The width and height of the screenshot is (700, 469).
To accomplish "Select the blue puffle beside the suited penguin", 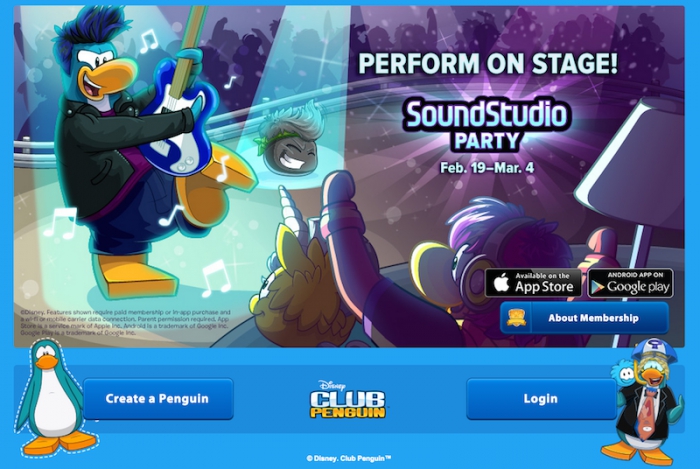I will click(x=622, y=374).
